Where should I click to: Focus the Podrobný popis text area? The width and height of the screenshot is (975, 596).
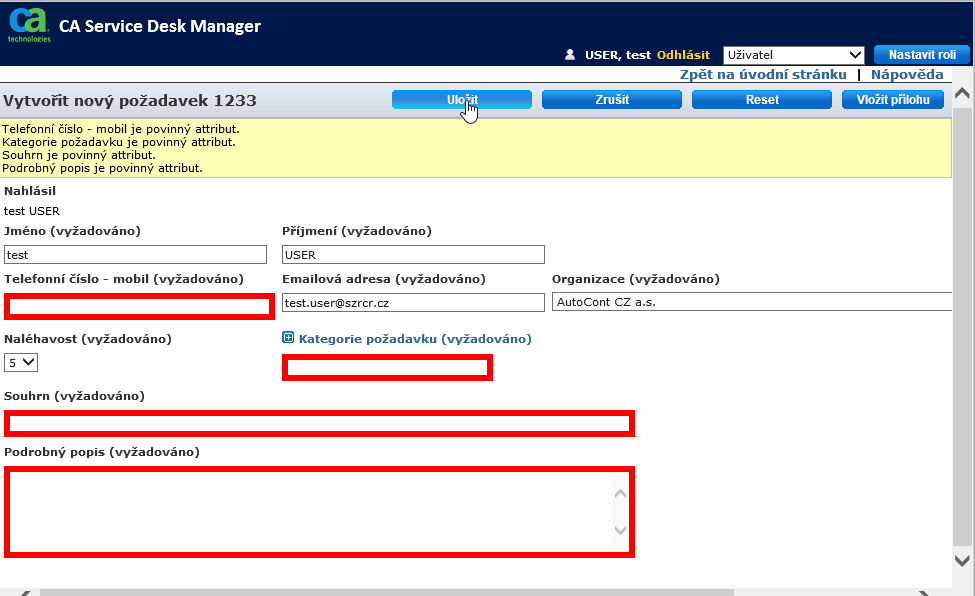[x=320, y=511]
